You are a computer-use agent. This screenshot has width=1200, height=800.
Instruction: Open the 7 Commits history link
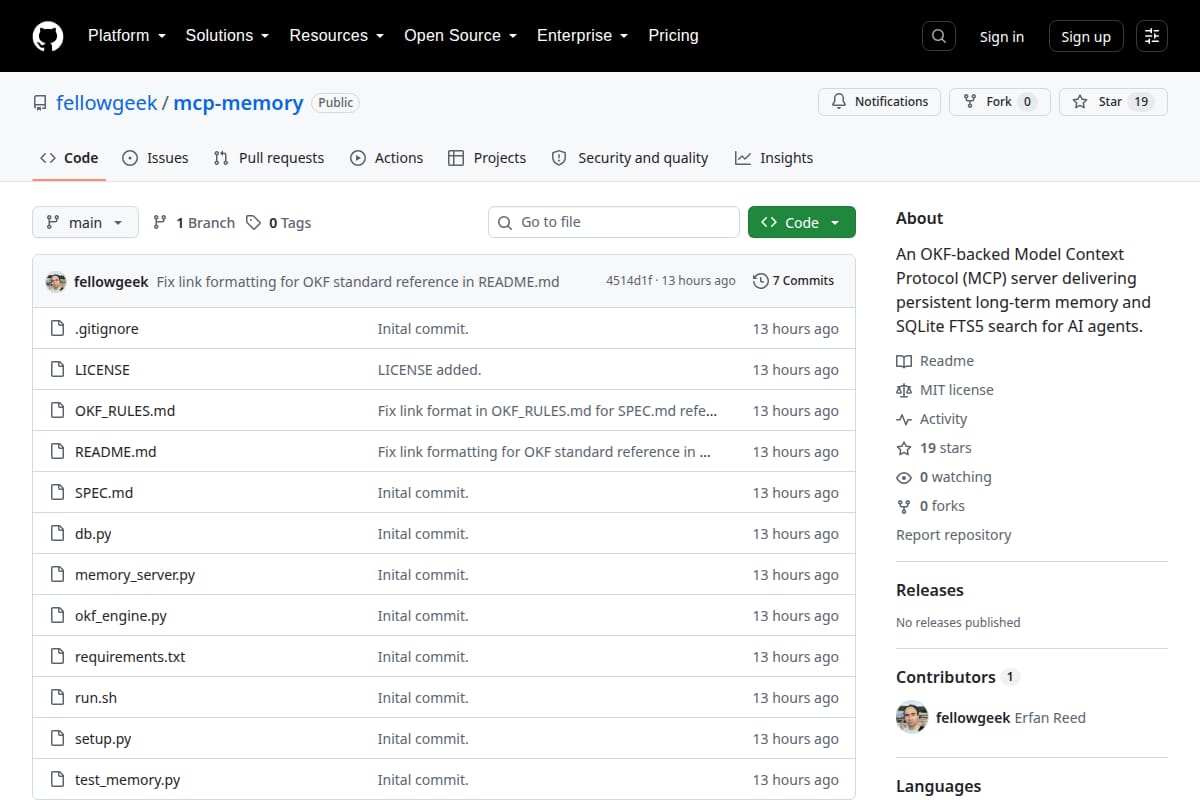793,281
